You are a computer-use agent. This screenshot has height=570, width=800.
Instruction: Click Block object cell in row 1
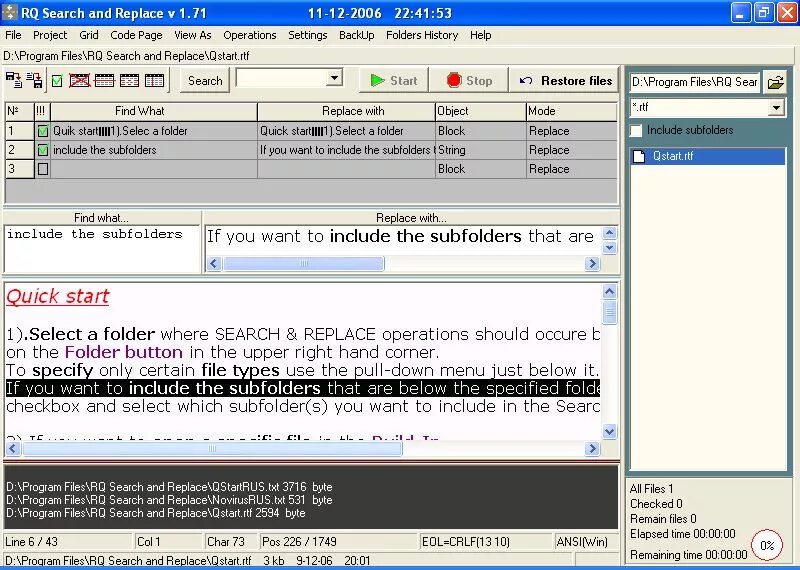pos(481,131)
